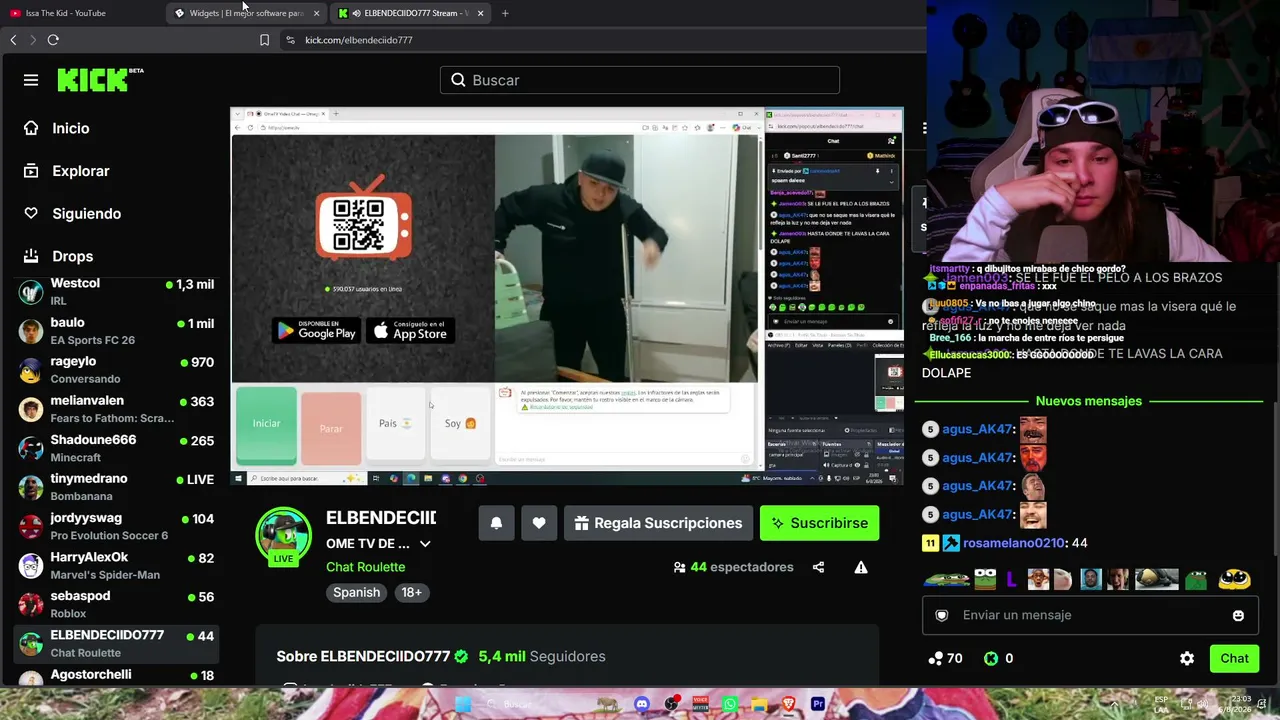Share the stream with share icon

(818, 567)
